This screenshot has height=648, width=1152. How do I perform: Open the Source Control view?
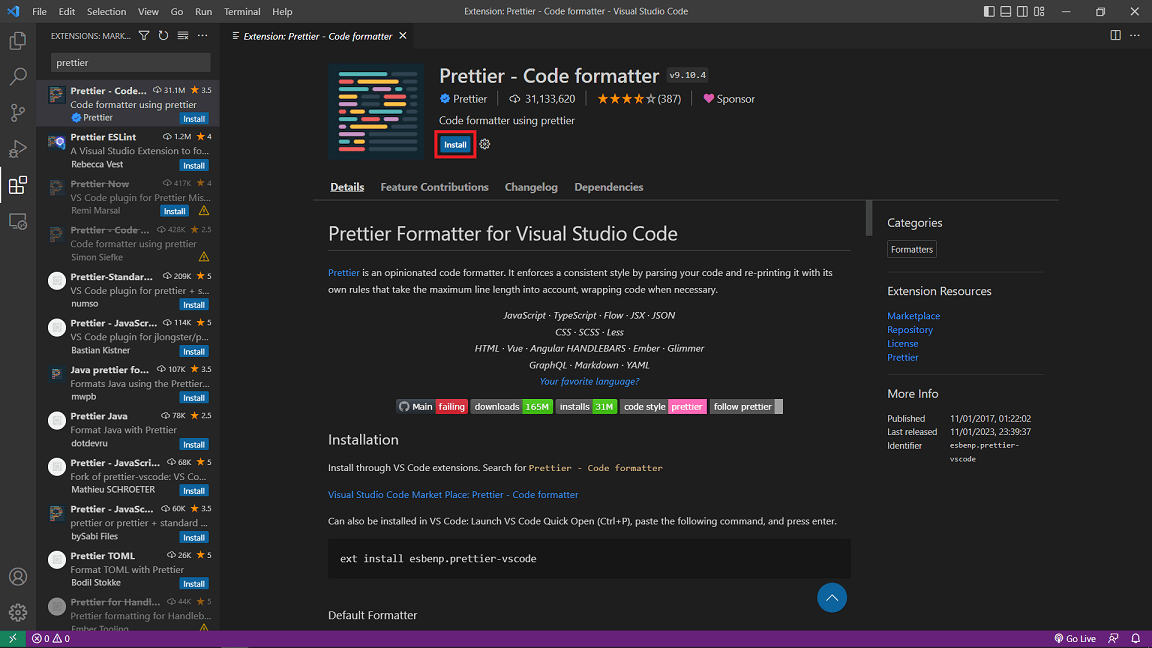click(x=18, y=112)
